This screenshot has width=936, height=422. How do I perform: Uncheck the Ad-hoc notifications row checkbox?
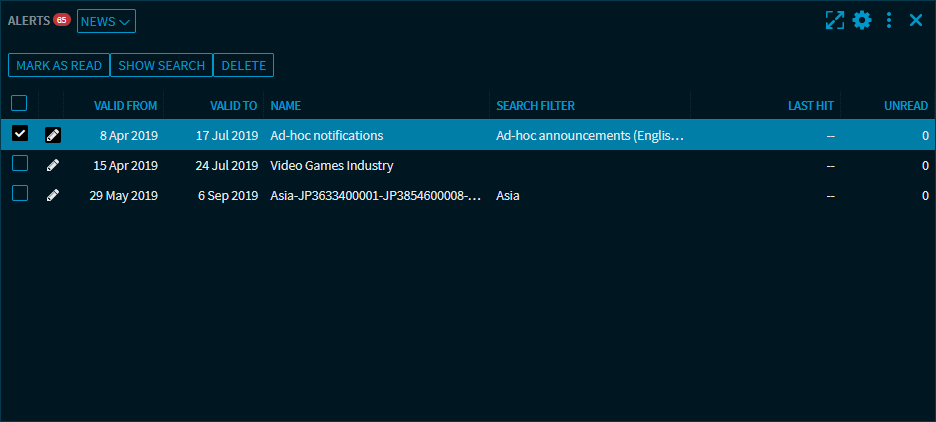[x=20, y=134]
